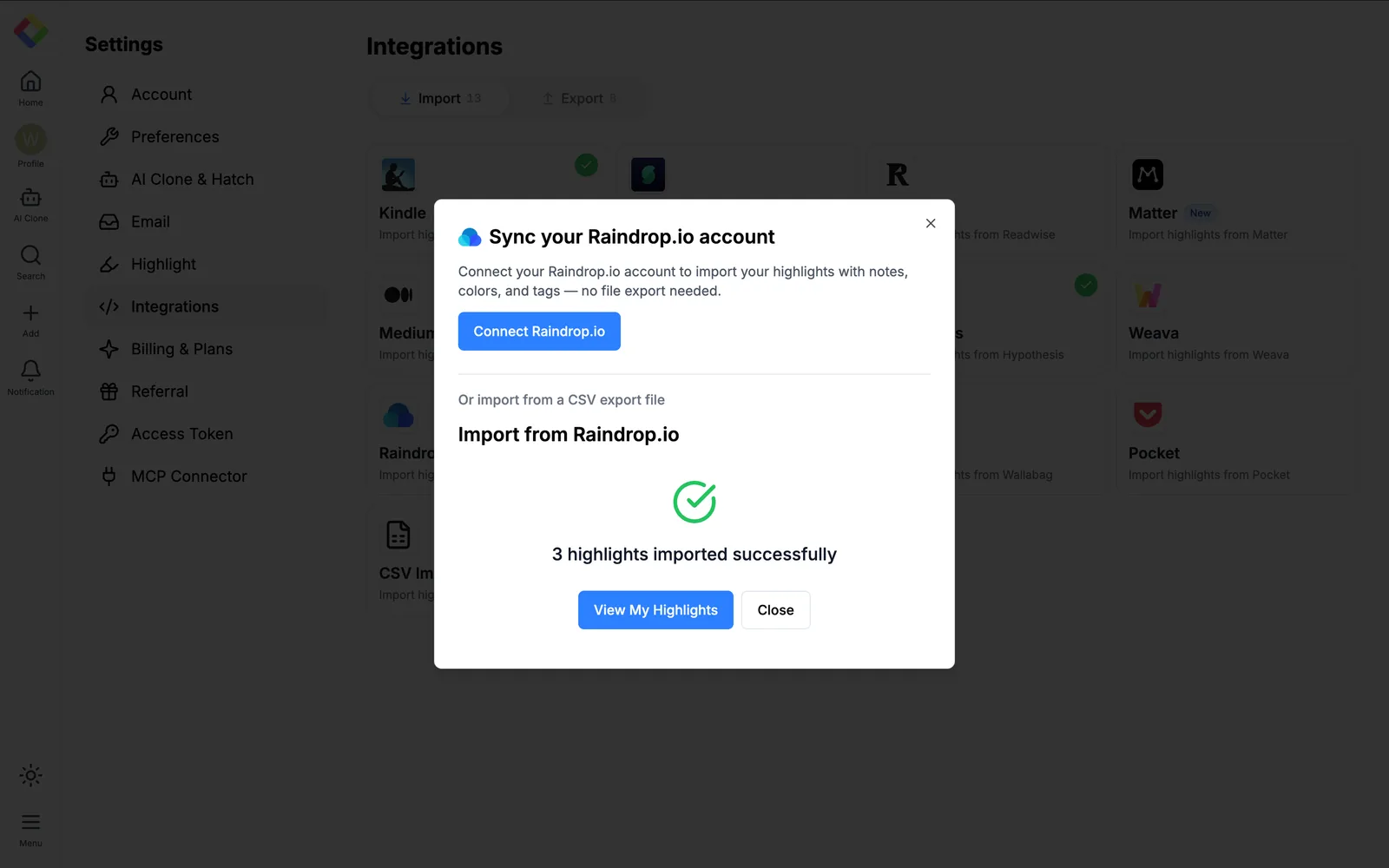1389x868 pixels.
Task: Click the Home icon in sidebar
Action: 30,82
